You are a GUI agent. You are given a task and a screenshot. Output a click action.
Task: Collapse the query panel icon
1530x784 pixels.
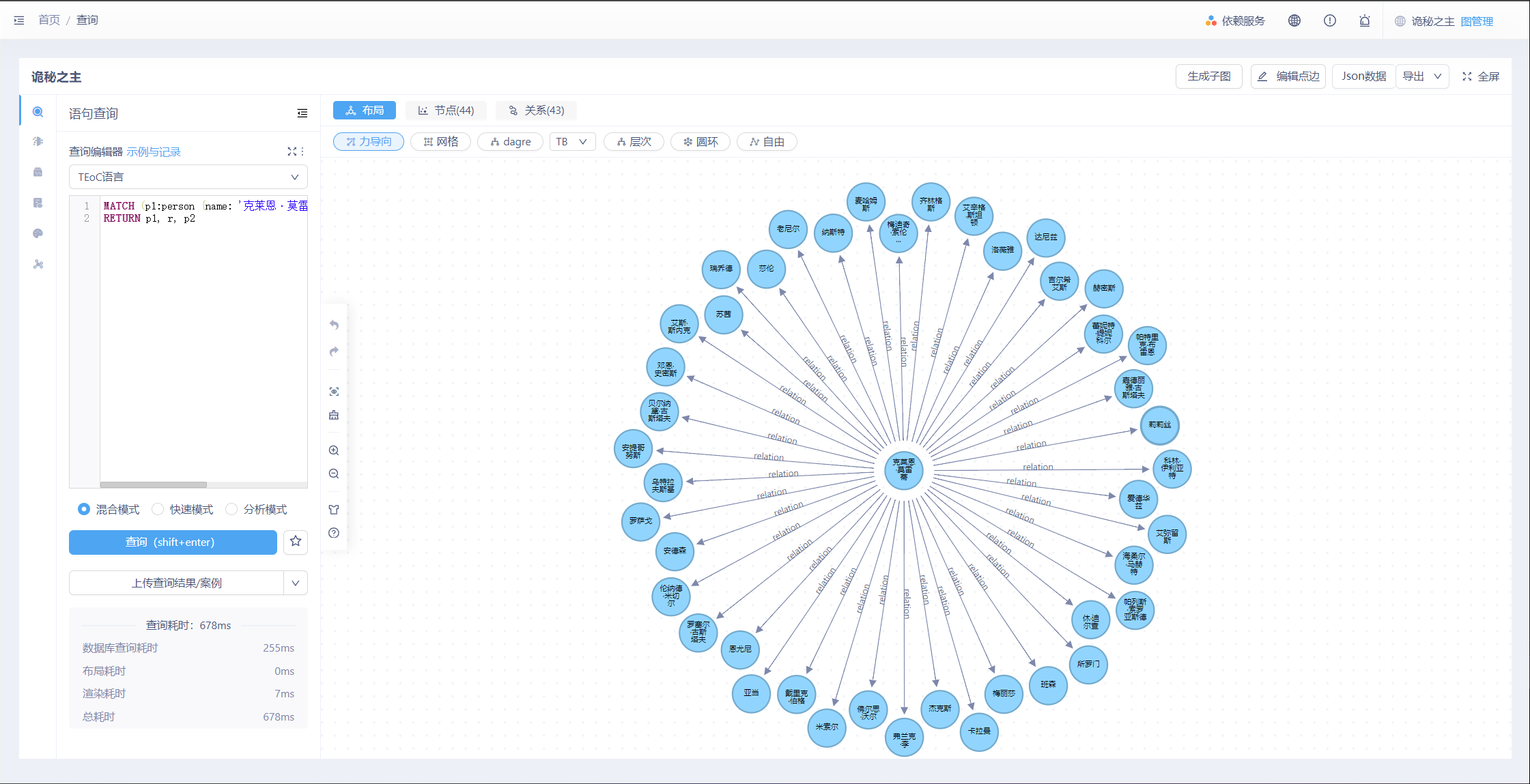pyautogui.click(x=302, y=113)
